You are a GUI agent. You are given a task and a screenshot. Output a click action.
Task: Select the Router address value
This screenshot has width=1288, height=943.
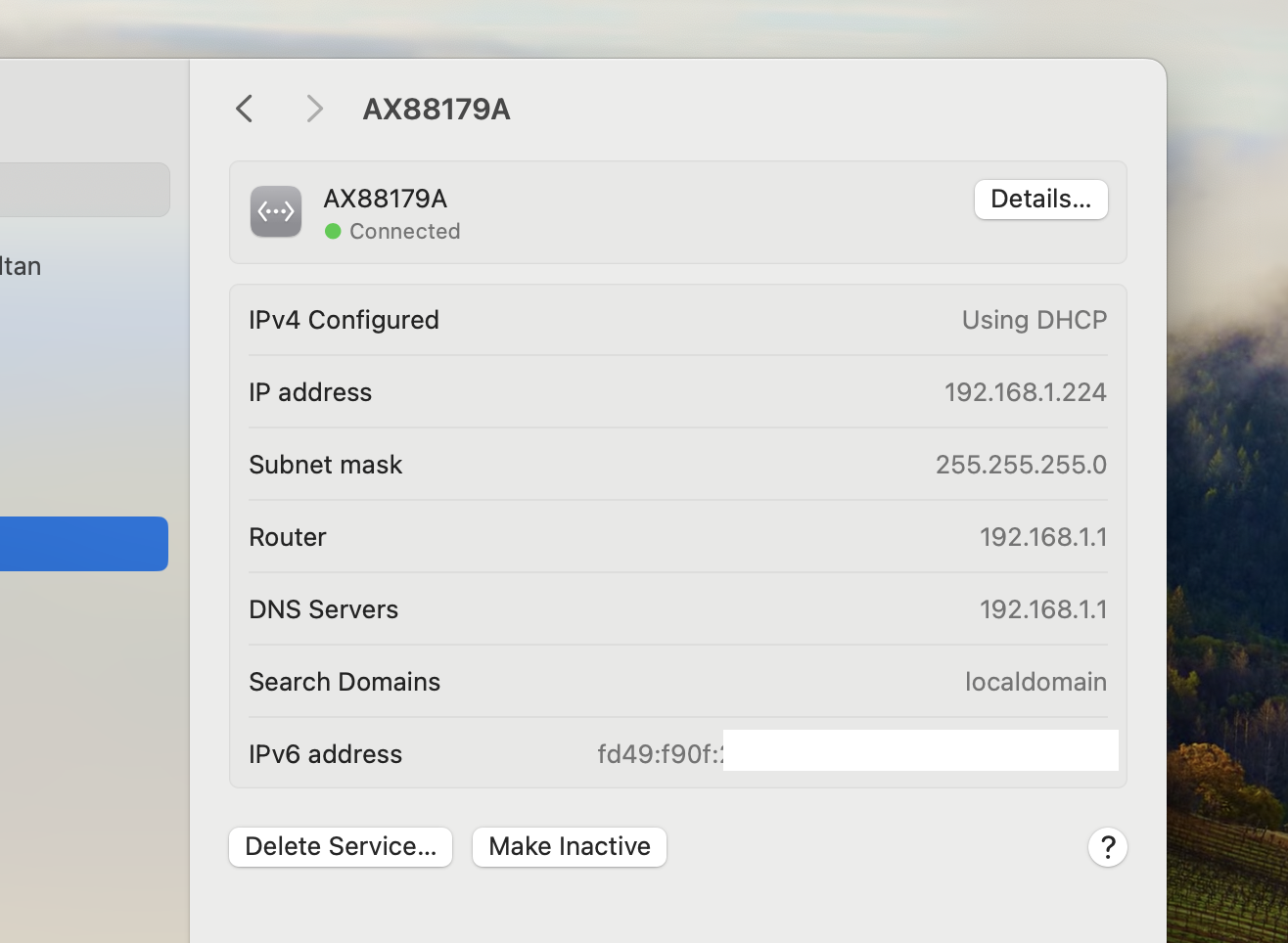tap(1042, 537)
